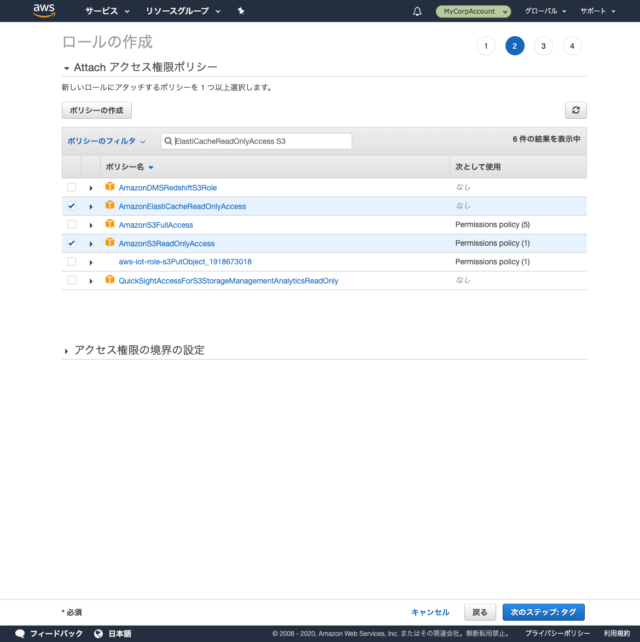Click the search magnifier icon

(x=168, y=141)
